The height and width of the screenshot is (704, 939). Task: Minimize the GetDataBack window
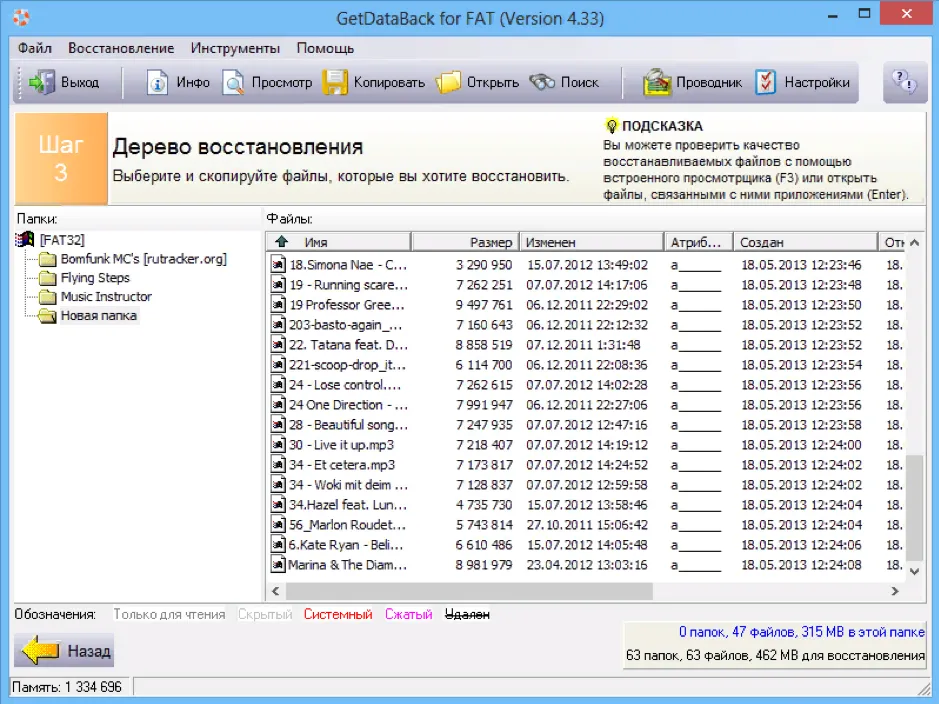click(x=832, y=16)
